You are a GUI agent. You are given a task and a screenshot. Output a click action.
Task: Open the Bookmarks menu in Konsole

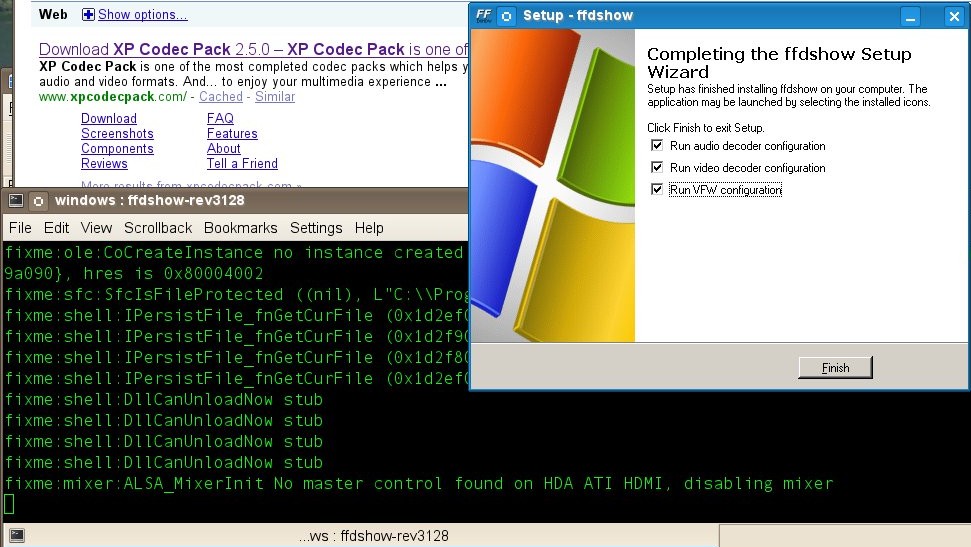(240, 228)
